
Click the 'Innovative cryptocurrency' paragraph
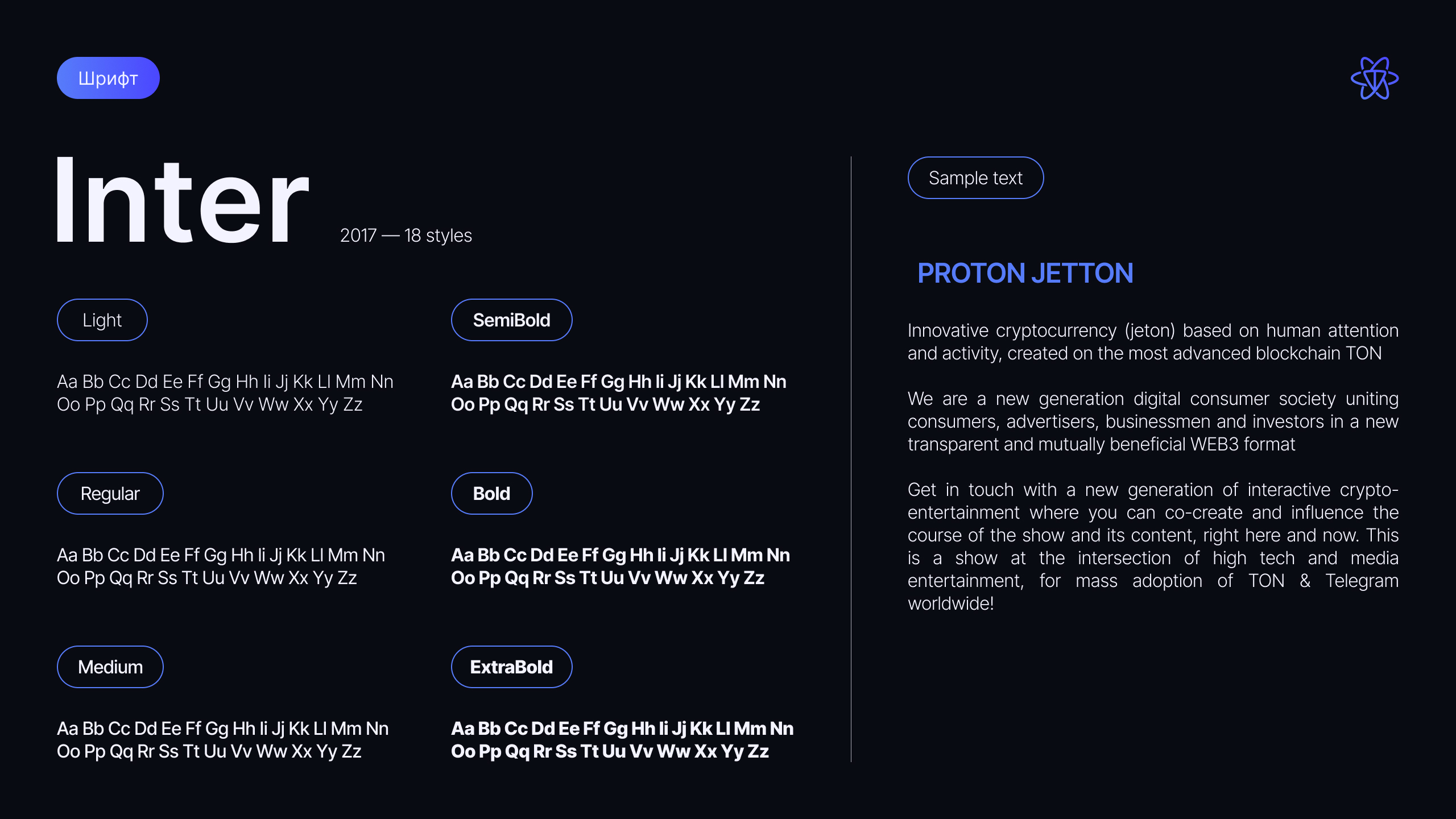[1152, 342]
